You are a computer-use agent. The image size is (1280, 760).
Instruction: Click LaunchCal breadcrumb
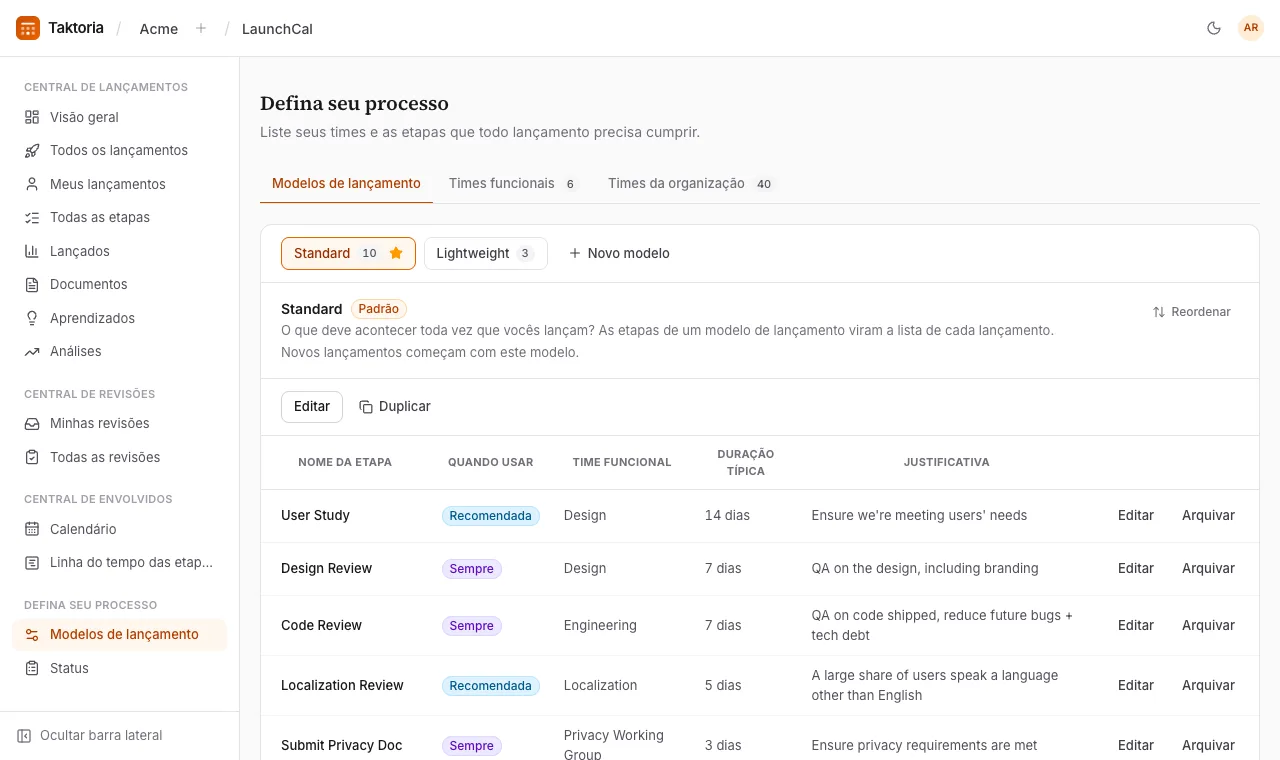pos(277,29)
